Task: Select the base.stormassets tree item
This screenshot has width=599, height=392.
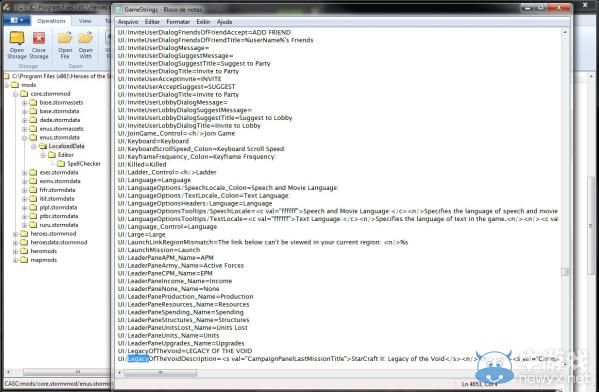Action: (x=61, y=102)
